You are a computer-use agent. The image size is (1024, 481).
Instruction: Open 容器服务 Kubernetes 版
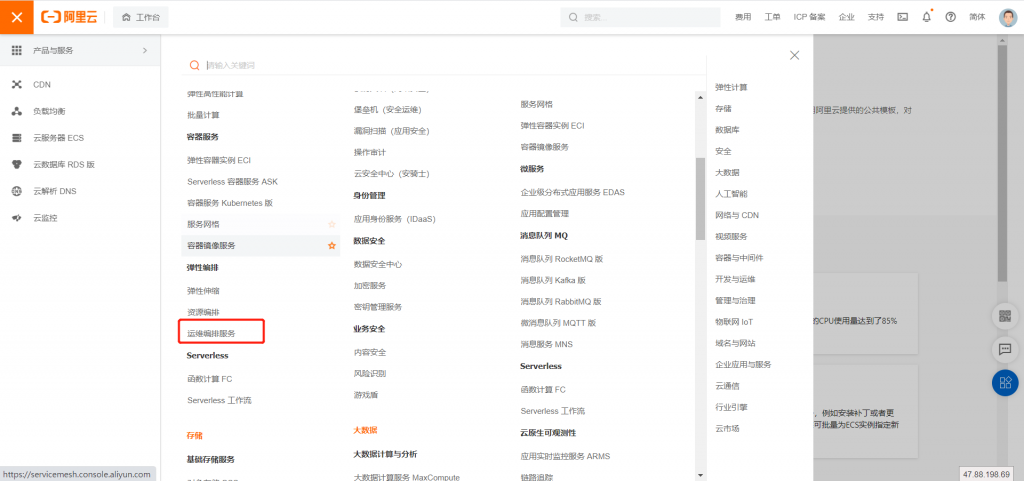click(x=230, y=203)
